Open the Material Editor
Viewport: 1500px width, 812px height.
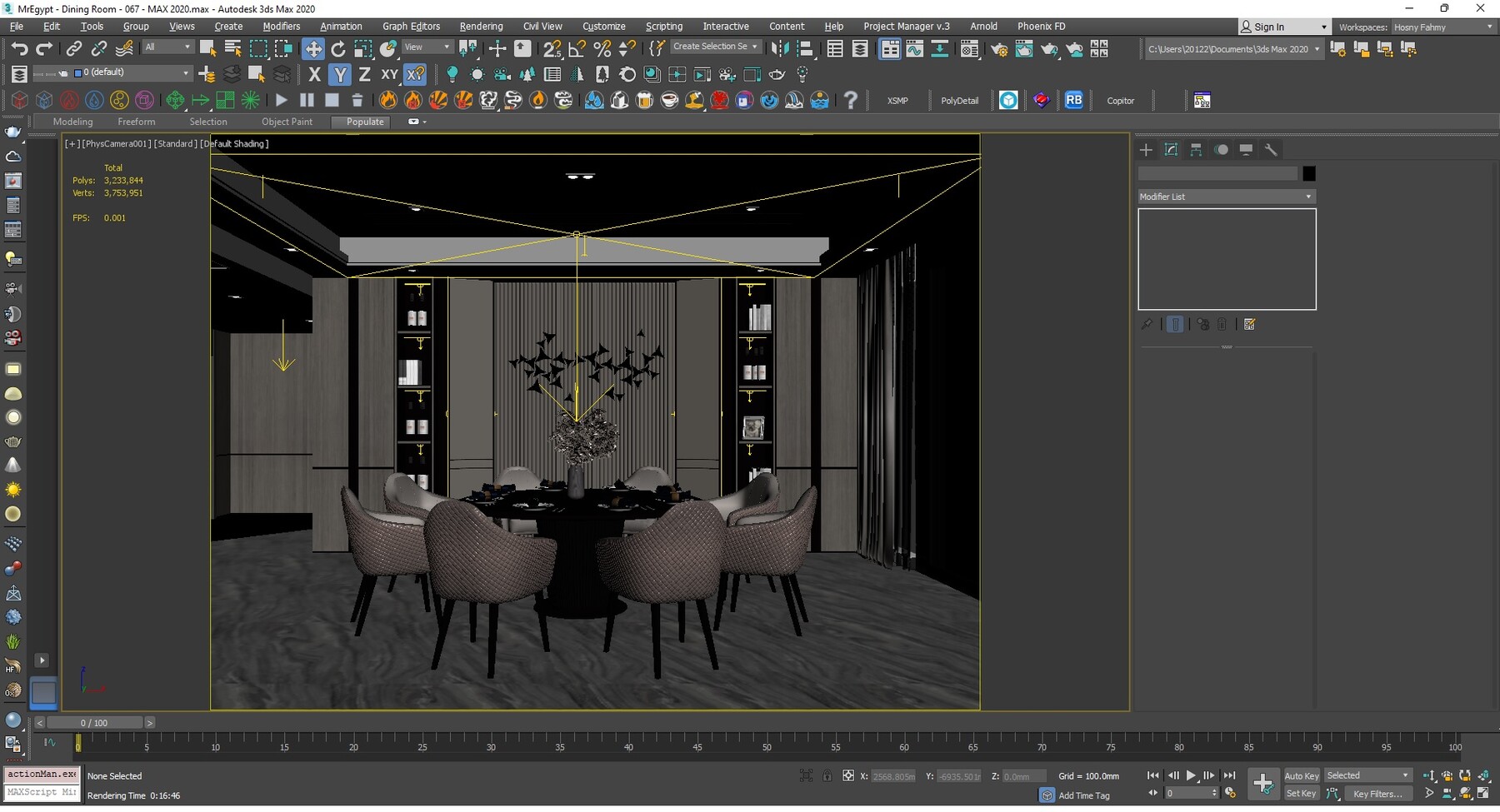pyautogui.click(x=969, y=48)
